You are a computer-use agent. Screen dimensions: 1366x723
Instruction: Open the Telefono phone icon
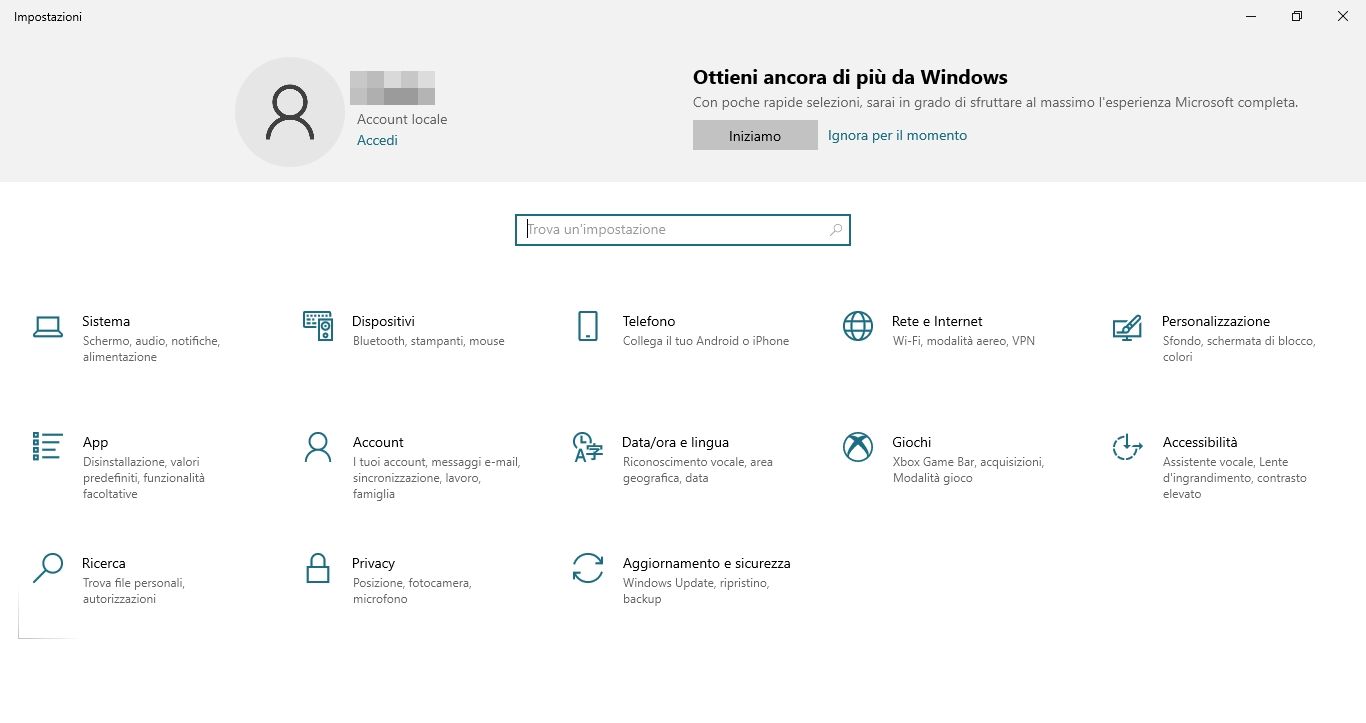tap(588, 326)
